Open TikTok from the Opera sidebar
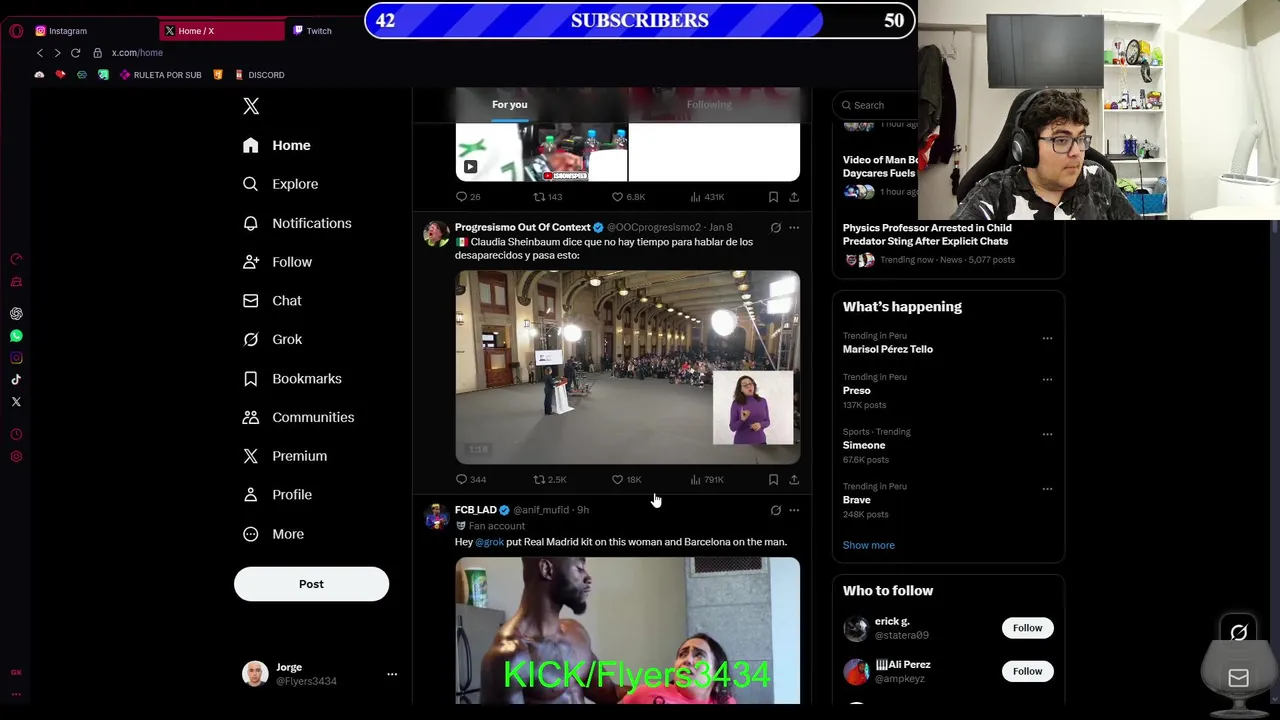The image size is (1280, 720). click(x=16, y=380)
